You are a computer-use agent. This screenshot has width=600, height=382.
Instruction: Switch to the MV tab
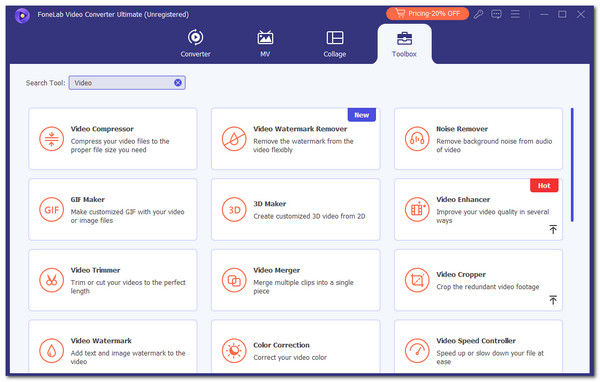click(x=265, y=43)
